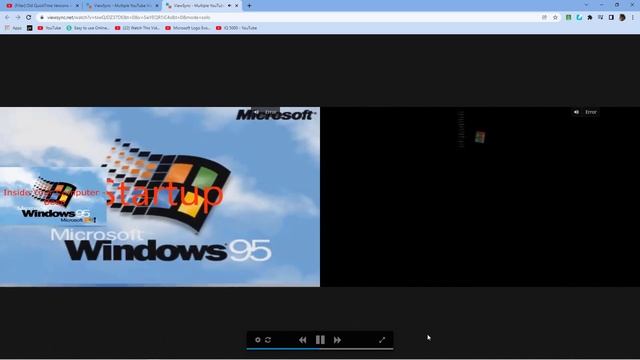The width and height of the screenshot is (640, 360).
Task: Pause the synced ViewSync videos
Action: 320,340
